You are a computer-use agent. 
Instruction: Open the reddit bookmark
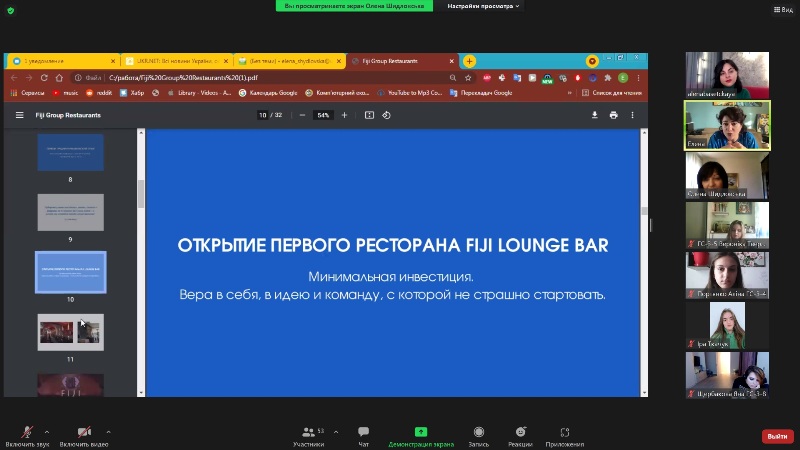pos(99,93)
